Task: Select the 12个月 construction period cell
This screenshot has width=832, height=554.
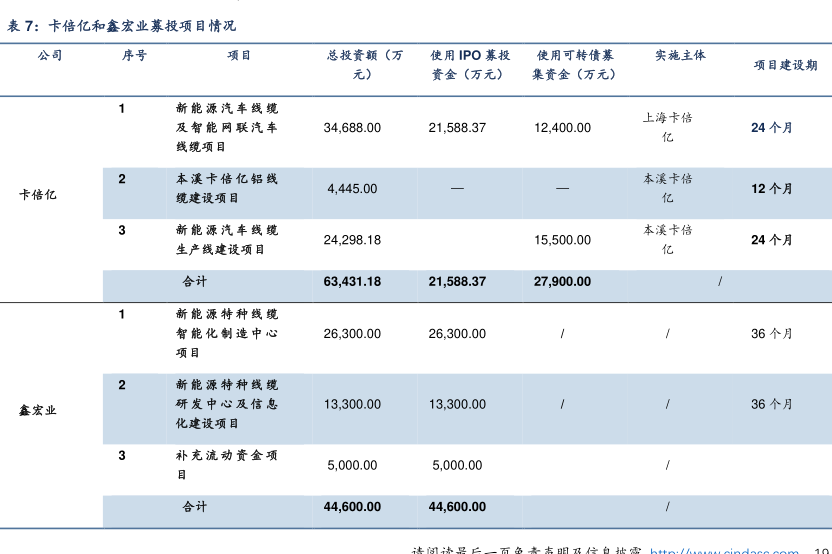Action: 772,188
